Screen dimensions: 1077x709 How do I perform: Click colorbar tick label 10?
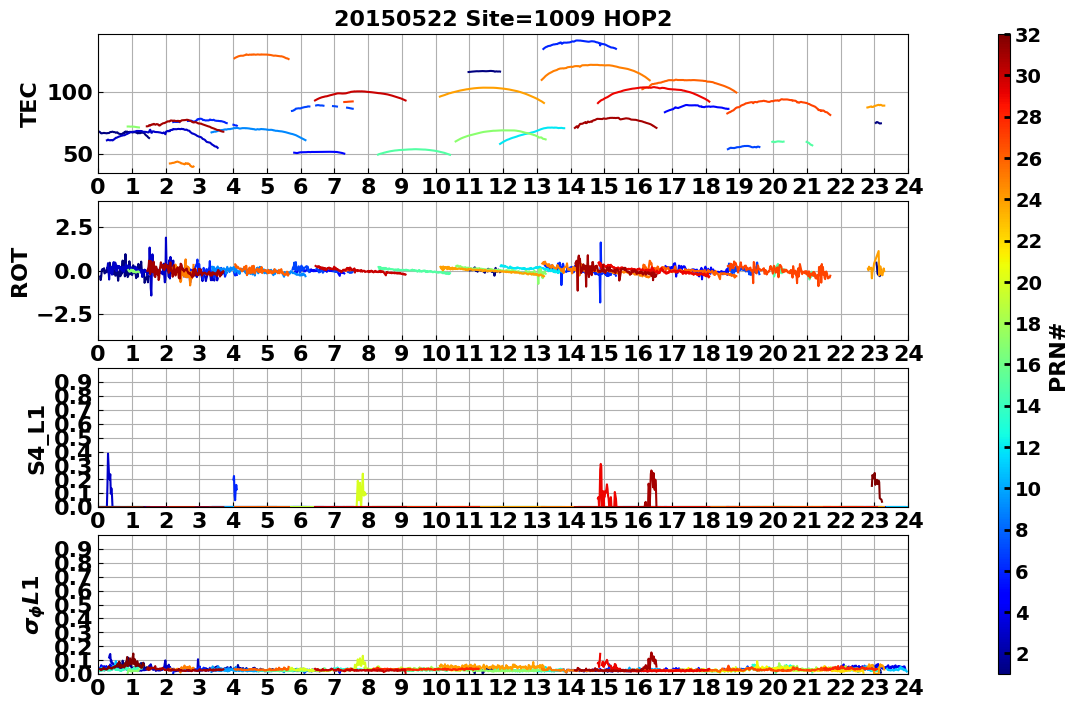coord(1028,488)
